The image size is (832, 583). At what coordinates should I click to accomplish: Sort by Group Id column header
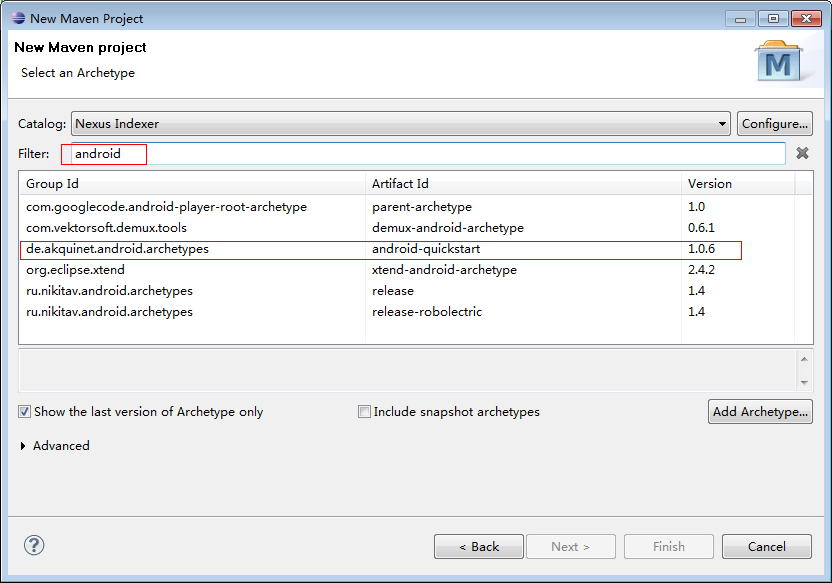192,184
